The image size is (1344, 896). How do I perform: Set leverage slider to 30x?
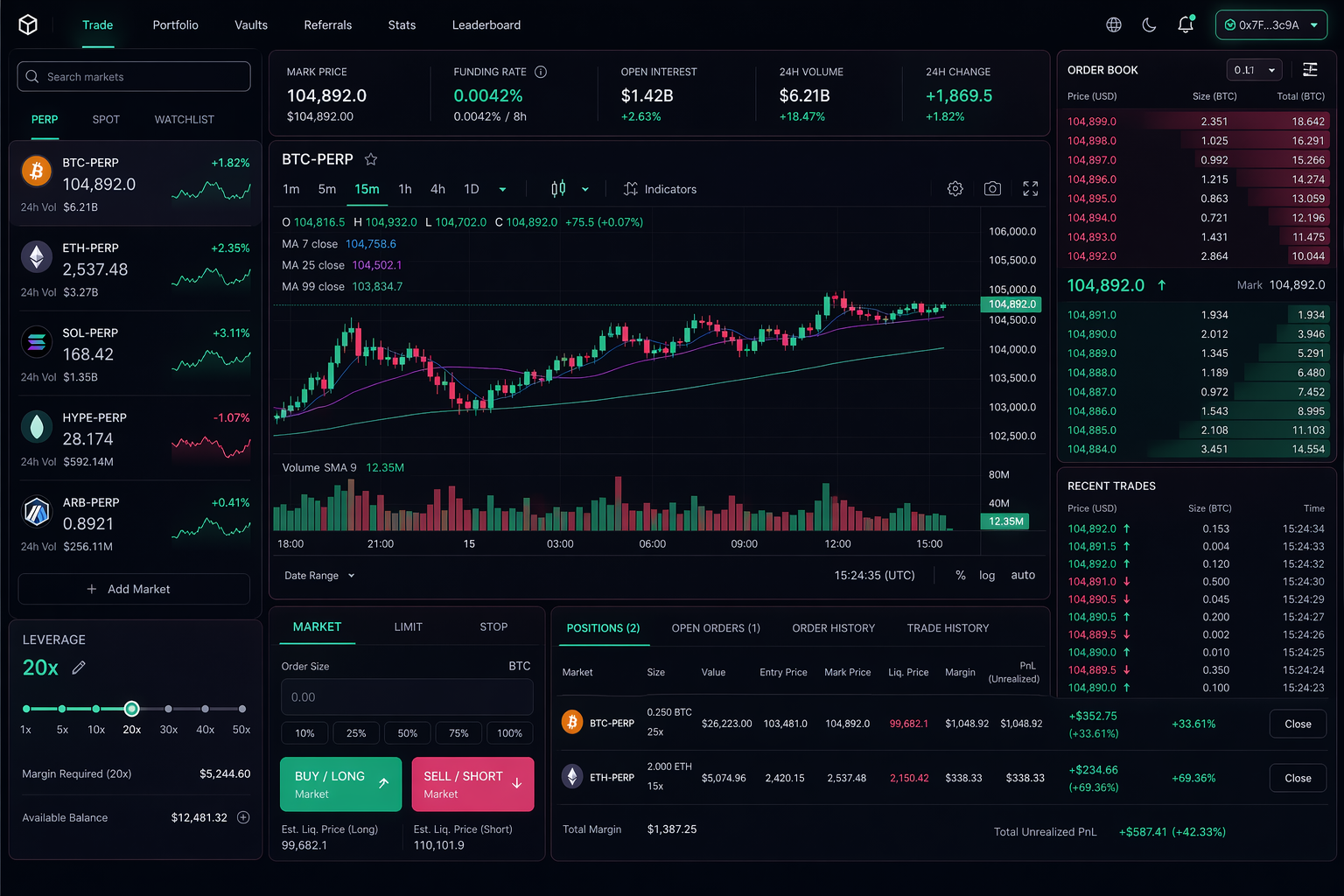tap(168, 709)
